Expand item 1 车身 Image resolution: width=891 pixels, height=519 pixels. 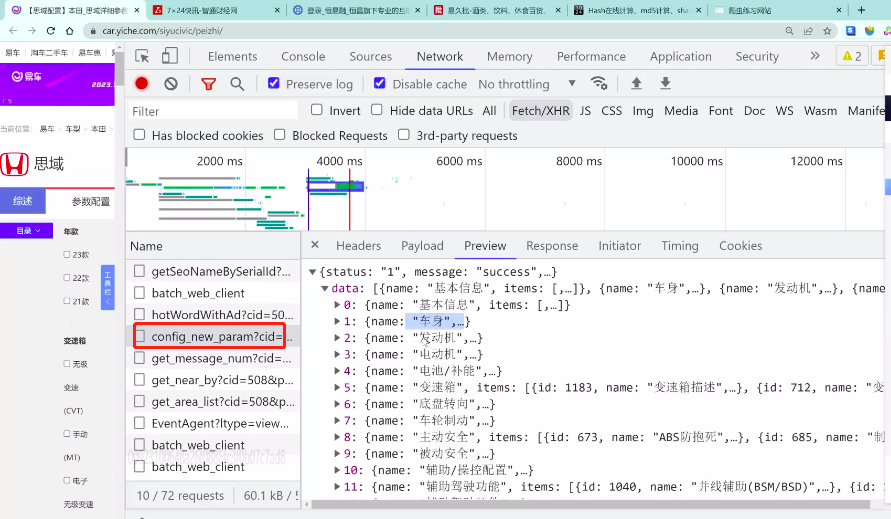pyautogui.click(x=337, y=321)
